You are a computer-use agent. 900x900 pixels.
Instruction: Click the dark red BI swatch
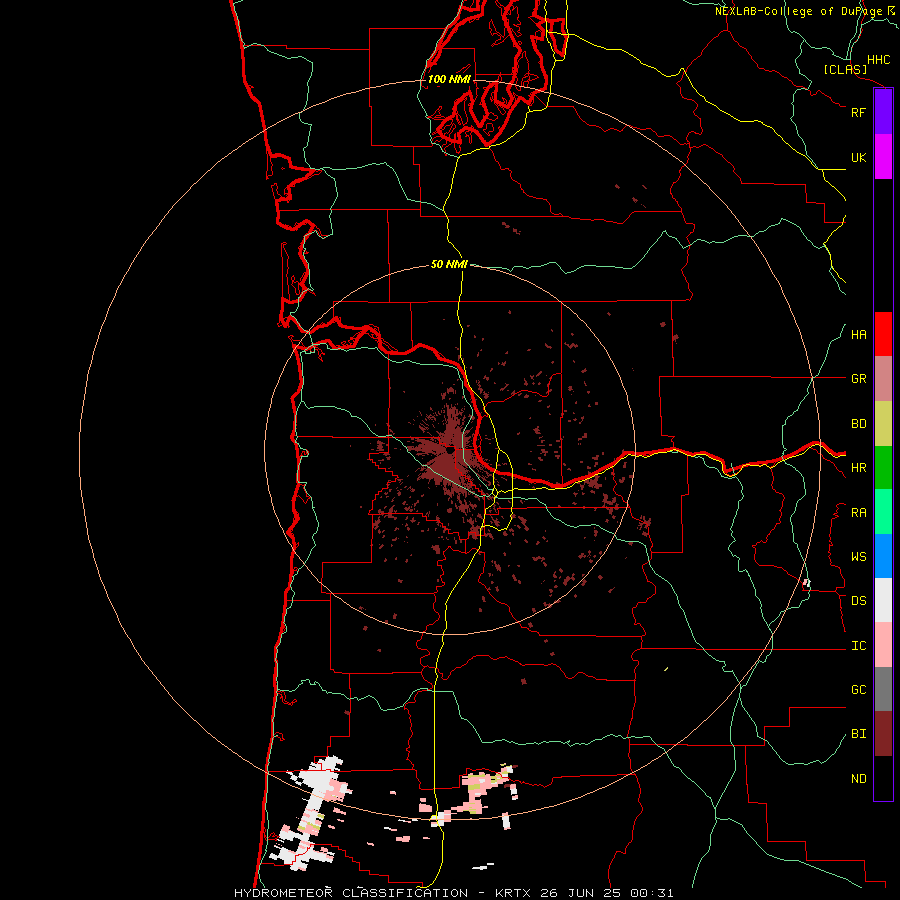(883, 734)
